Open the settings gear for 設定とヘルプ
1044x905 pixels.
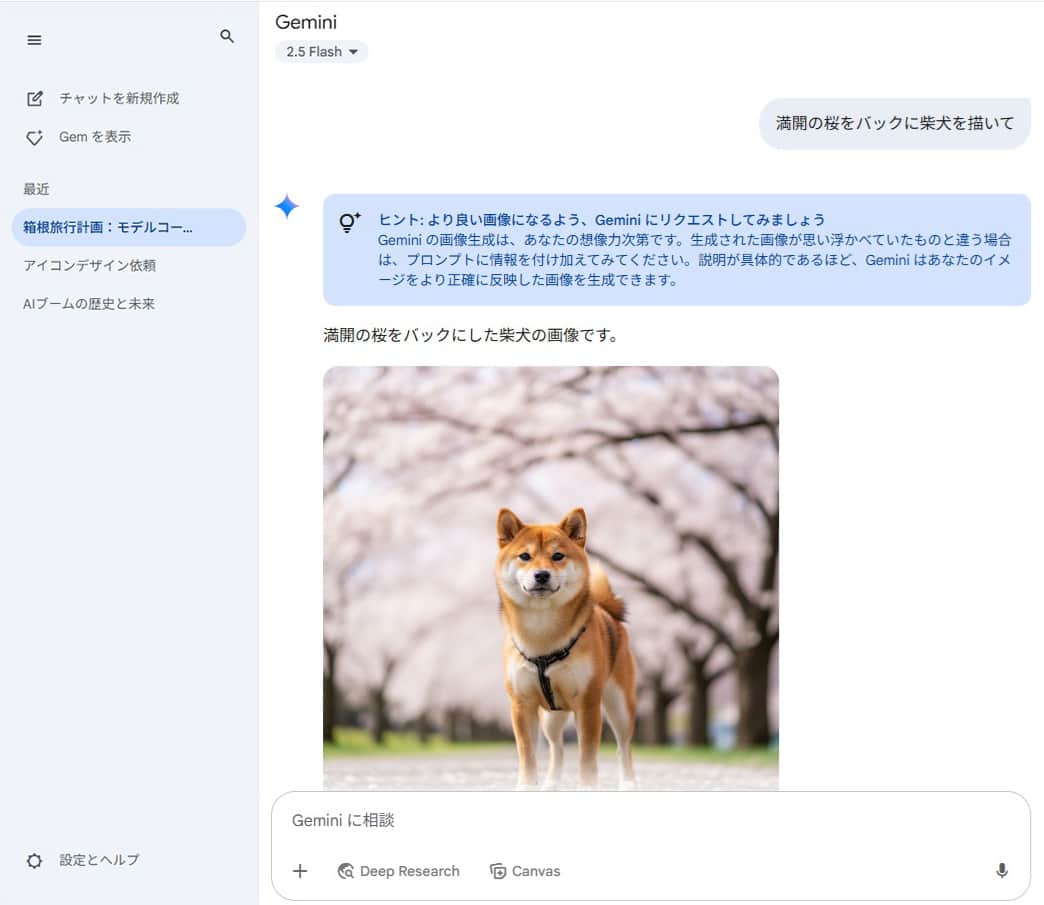click(35, 860)
